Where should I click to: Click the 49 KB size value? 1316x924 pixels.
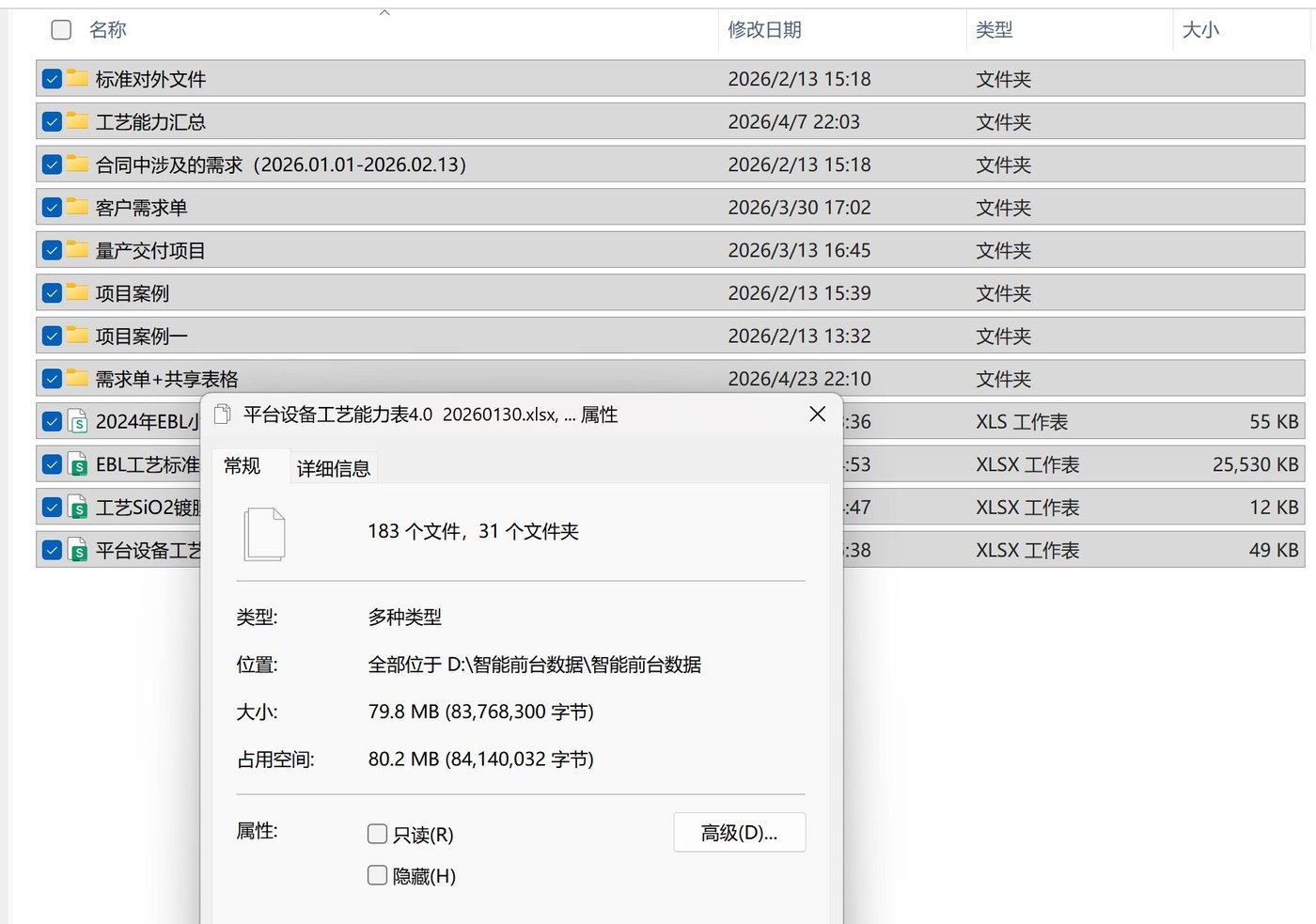pos(1274,550)
